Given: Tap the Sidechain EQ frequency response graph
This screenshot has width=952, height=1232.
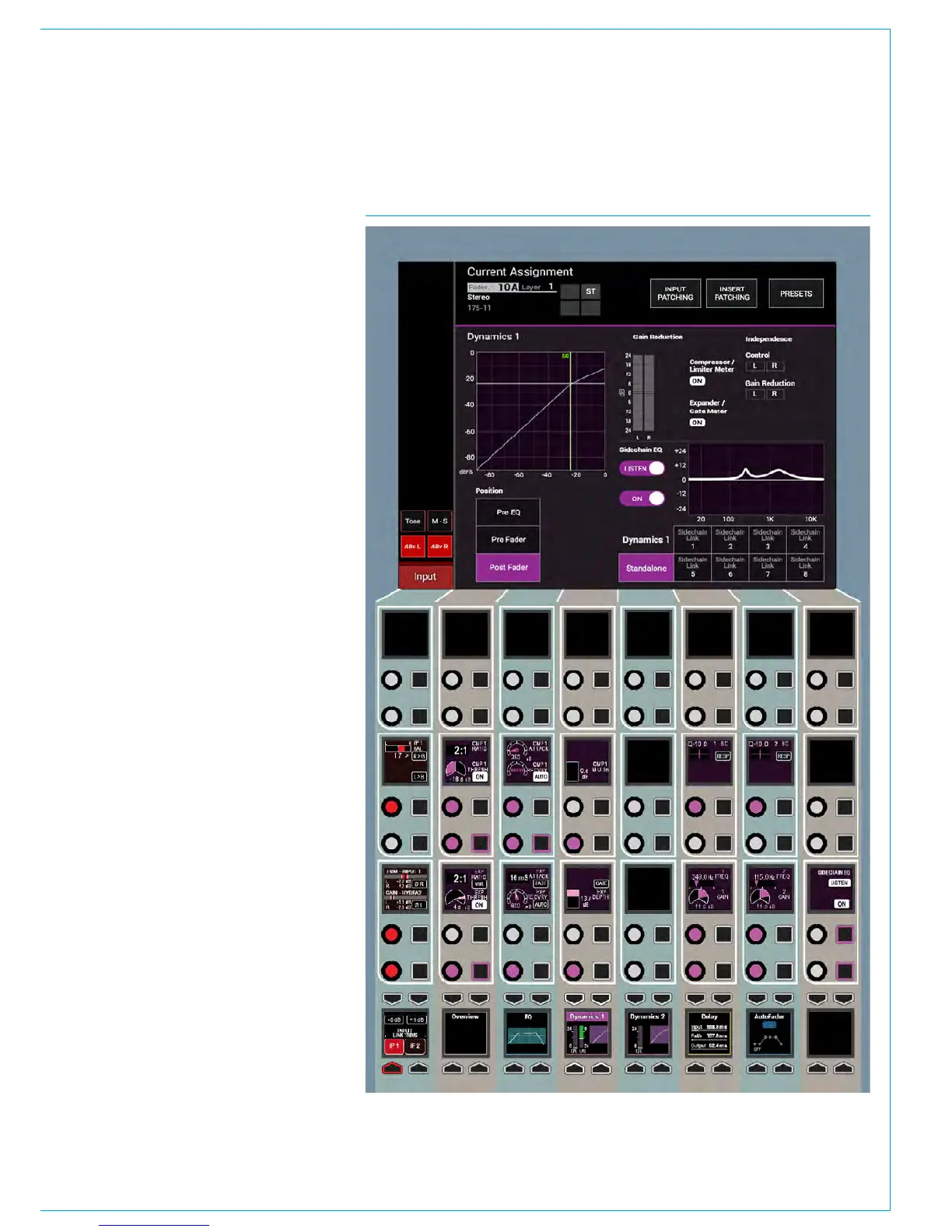Looking at the screenshot, I should 756,479.
